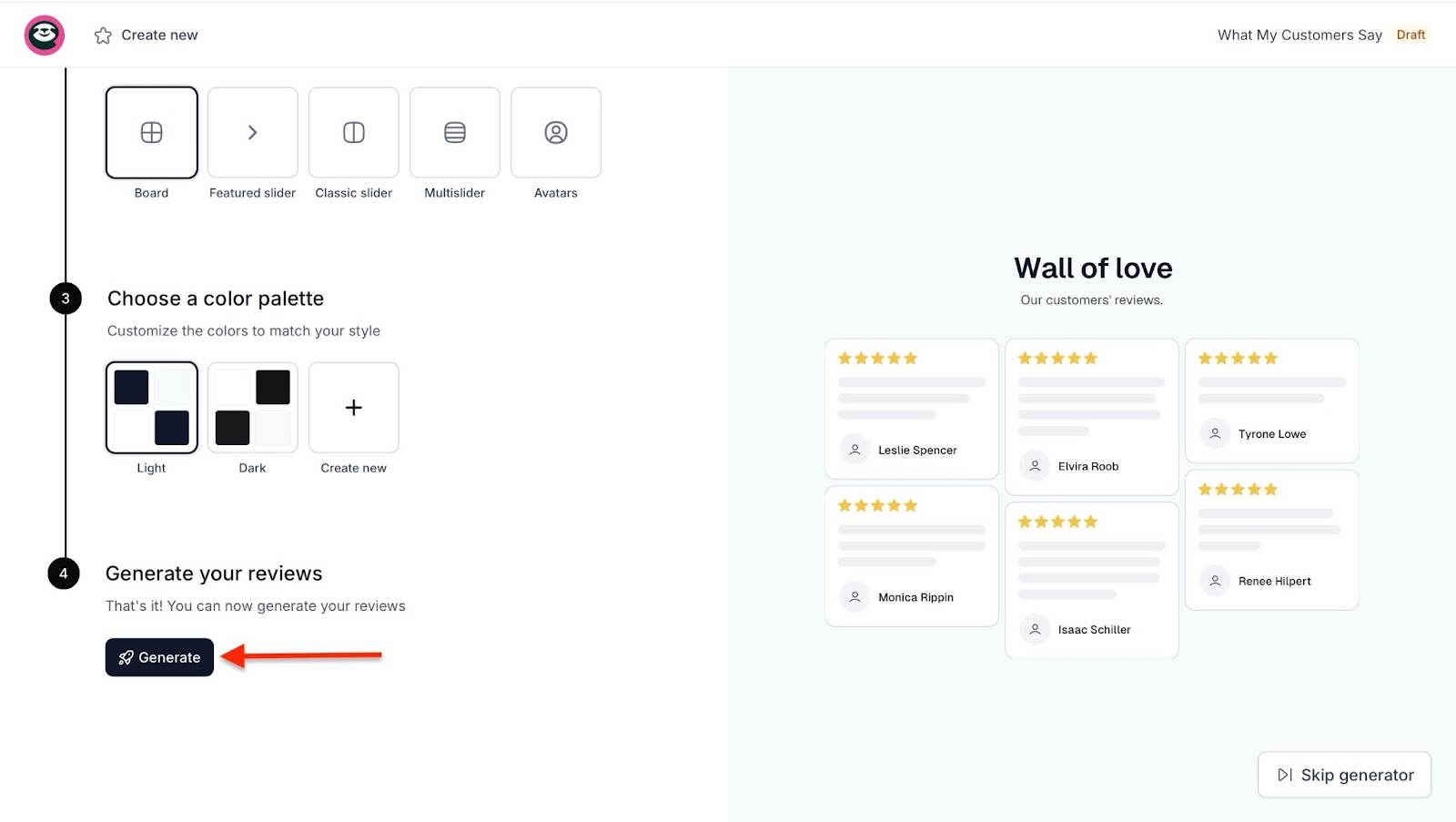This screenshot has width=1456, height=822.
Task: Click the Our customers' reviews subtitle
Action: [x=1091, y=299]
